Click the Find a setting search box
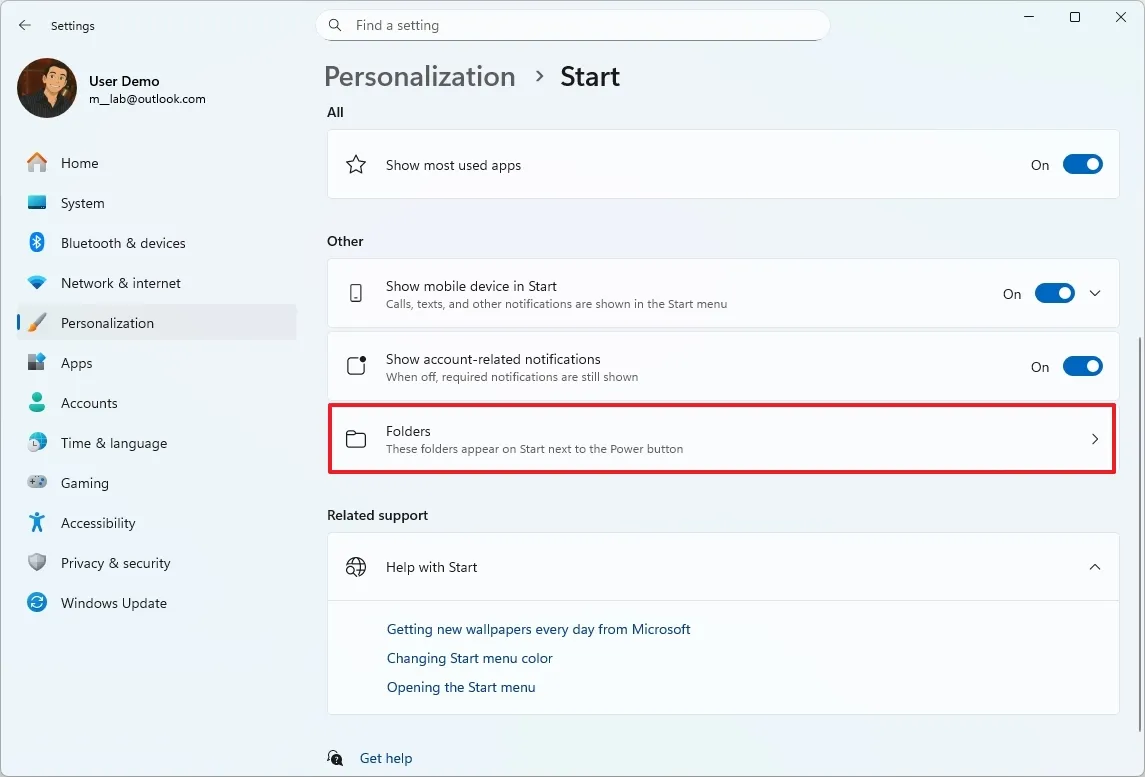This screenshot has height=777, width=1145. point(573,25)
